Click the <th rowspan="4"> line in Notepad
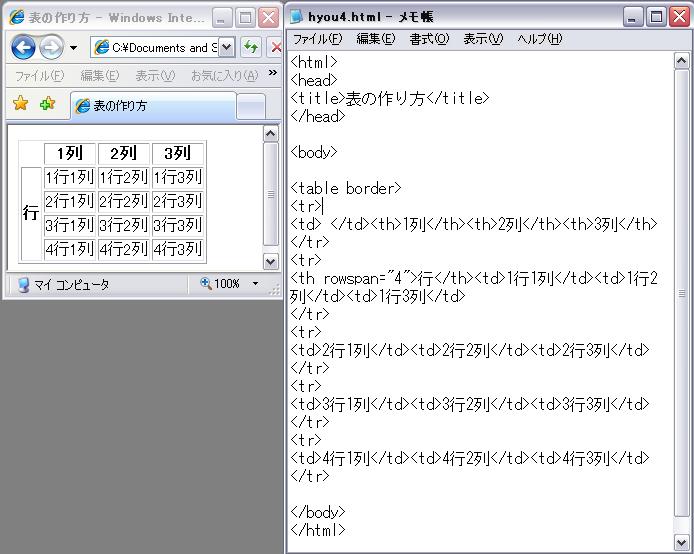The image size is (694, 554). 474,279
